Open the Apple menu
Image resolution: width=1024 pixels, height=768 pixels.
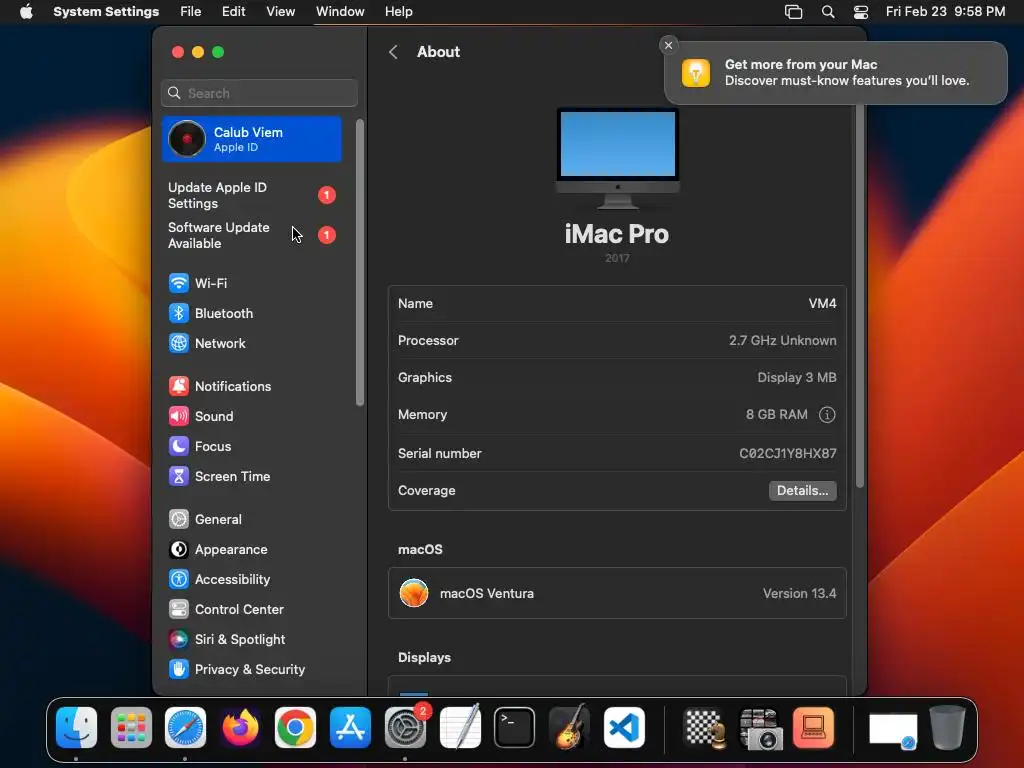pos(26,12)
